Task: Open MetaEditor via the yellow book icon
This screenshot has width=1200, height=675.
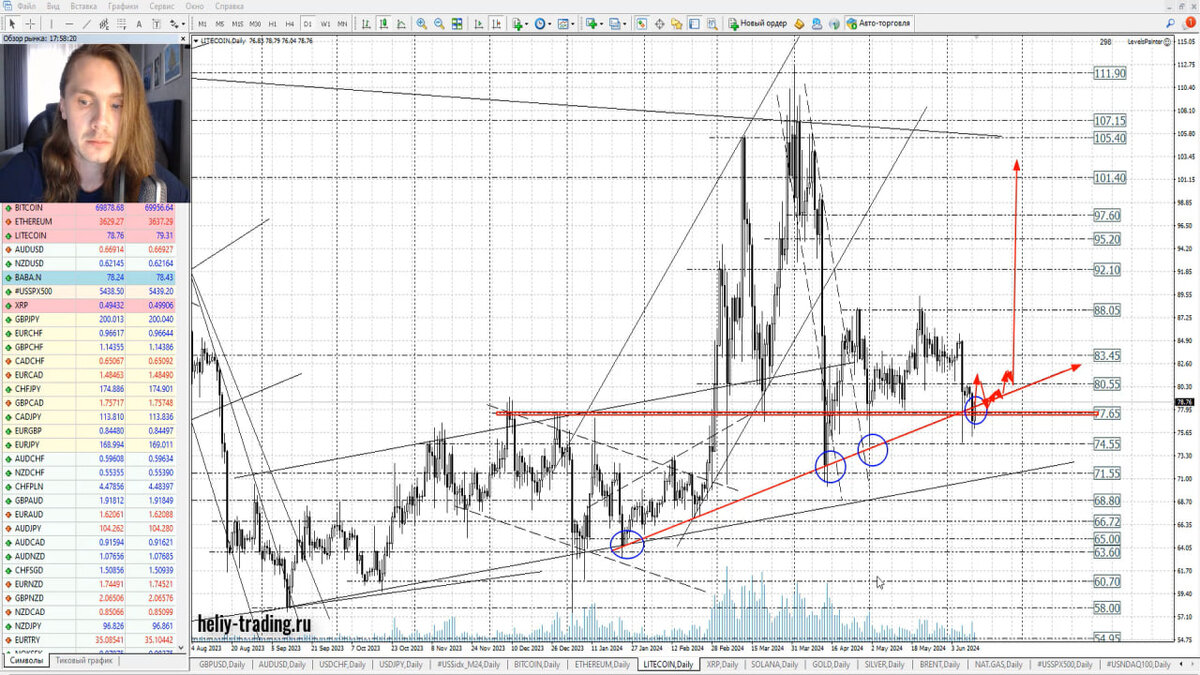Action: (799, 23)
